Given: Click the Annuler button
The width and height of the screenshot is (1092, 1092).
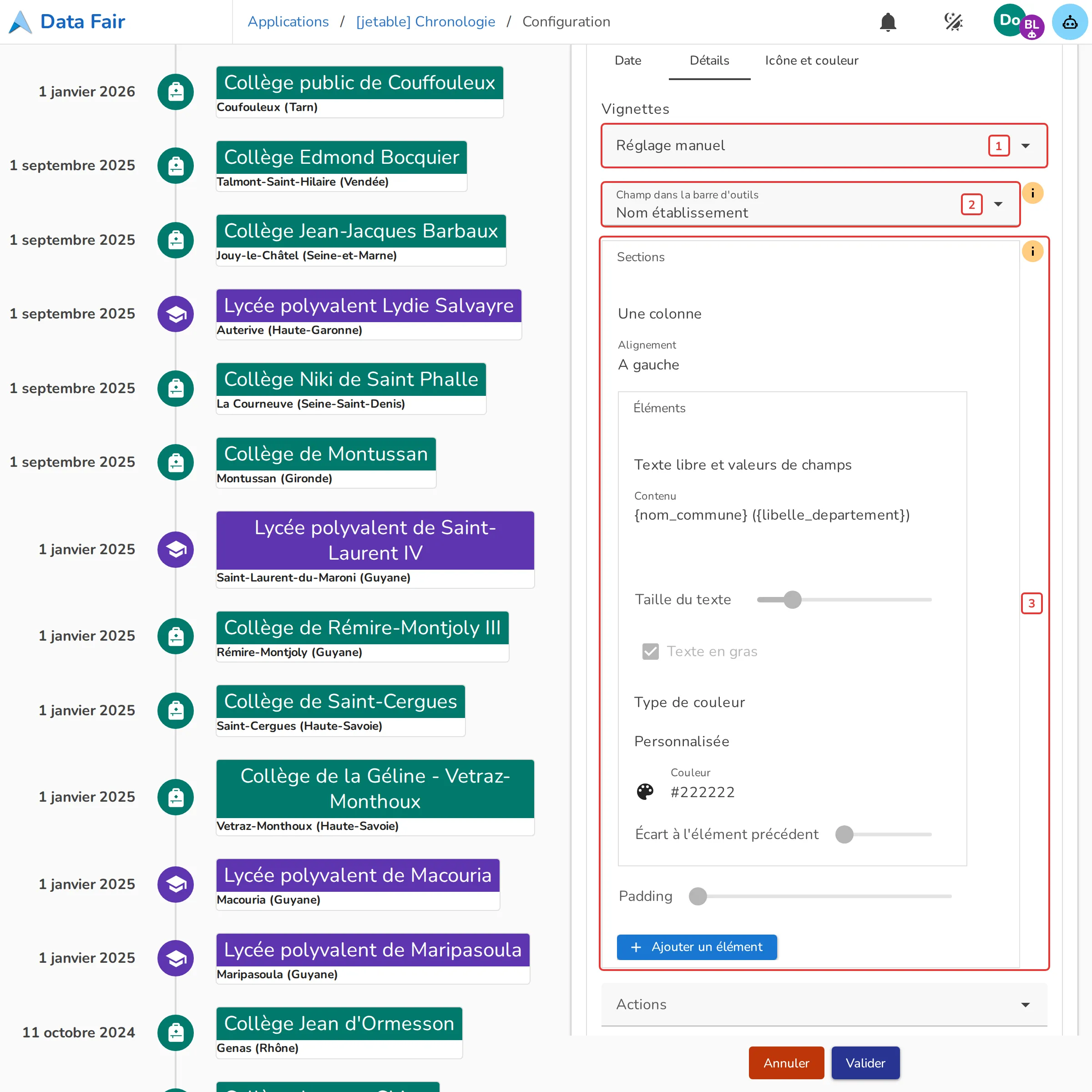Looking at the screenshot, I should coord(786,1062).
